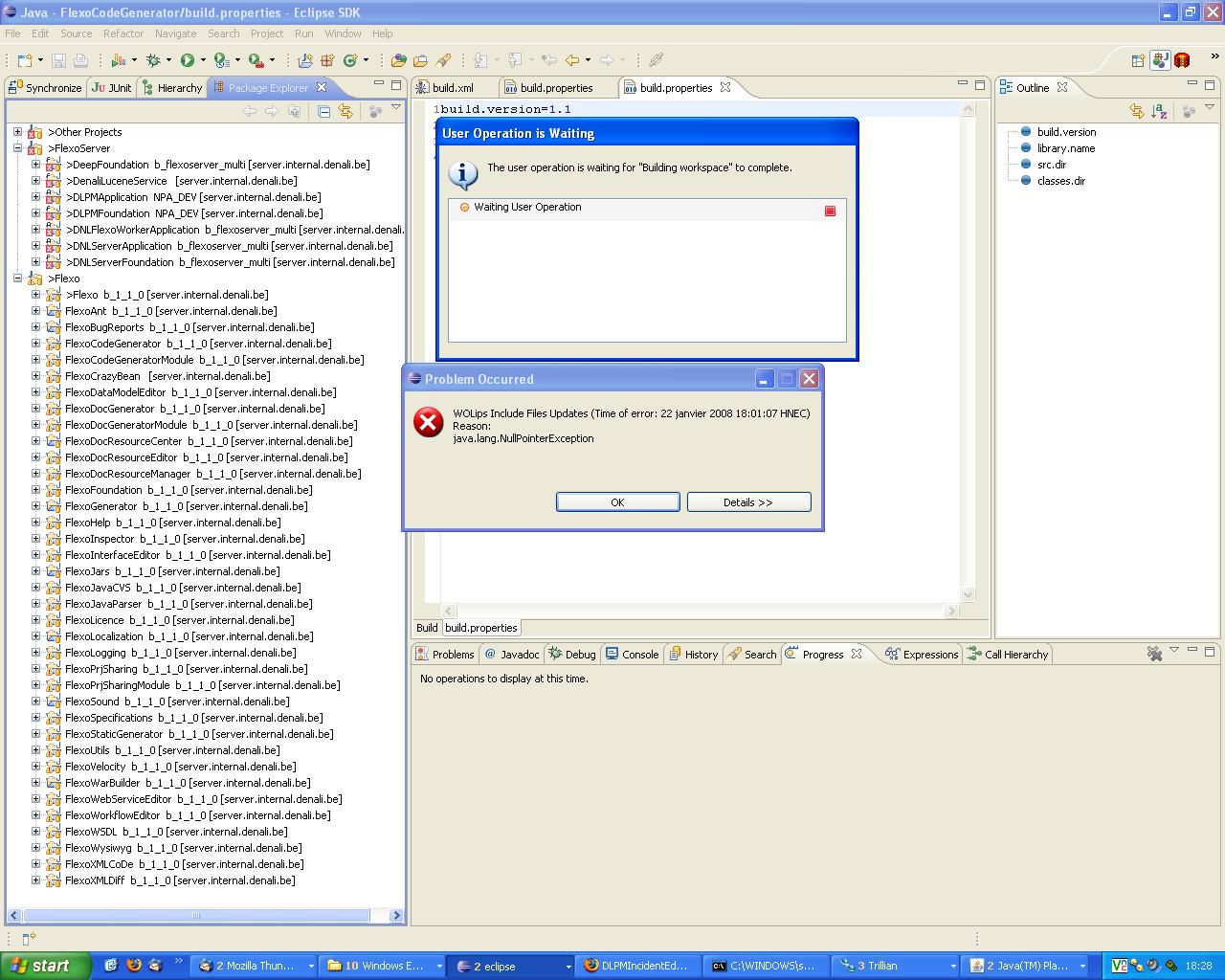Click the New Java Package icon
Viewport: 1225px width, 980px height.
327,60
